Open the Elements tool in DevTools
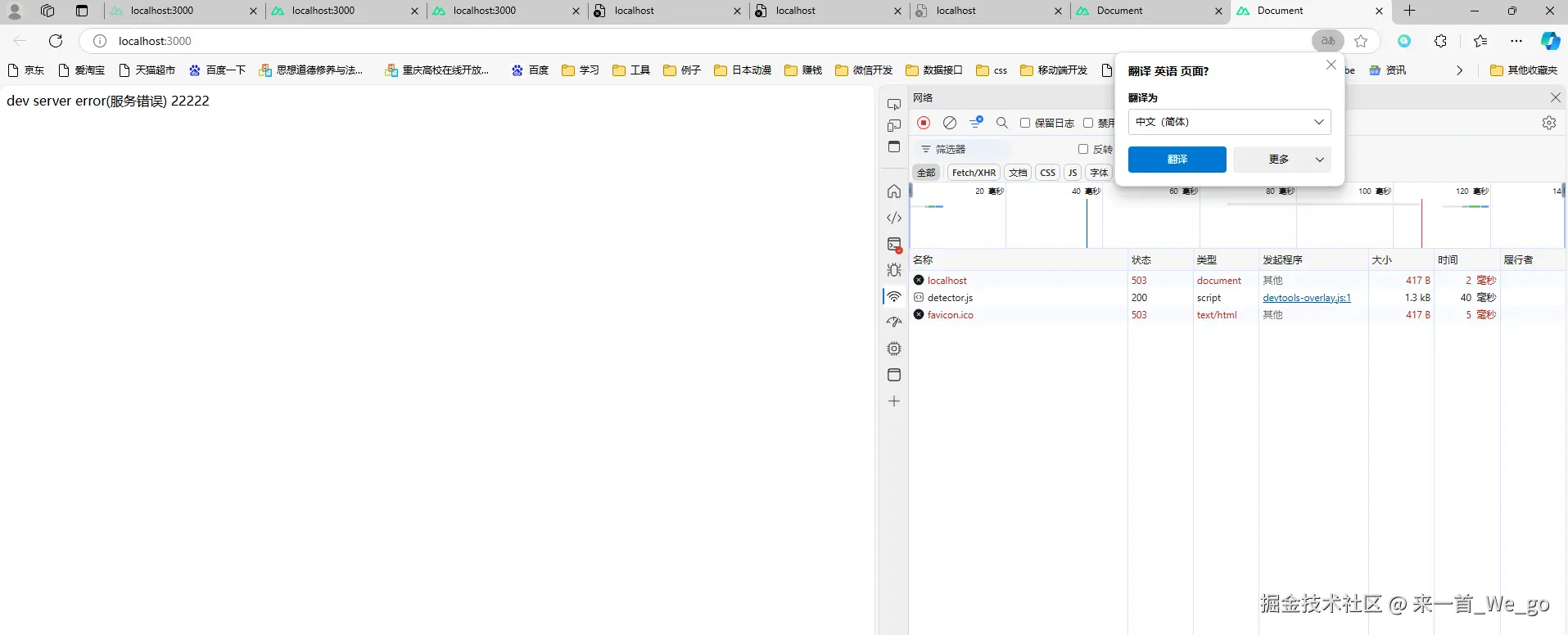This screenshot has height=635, width=1568. coord(894,218)
